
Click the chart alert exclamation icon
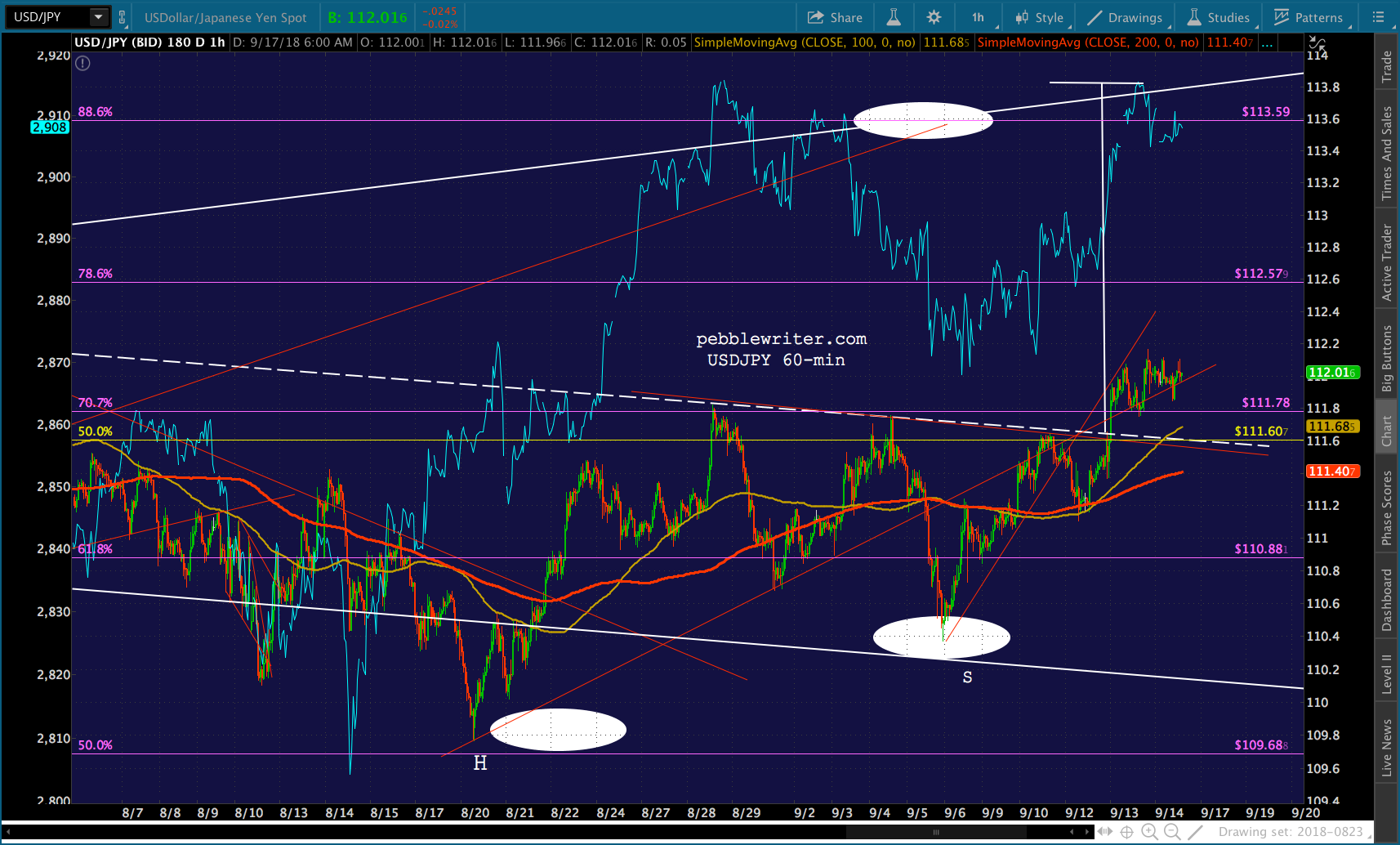click(x=82, y=63)
